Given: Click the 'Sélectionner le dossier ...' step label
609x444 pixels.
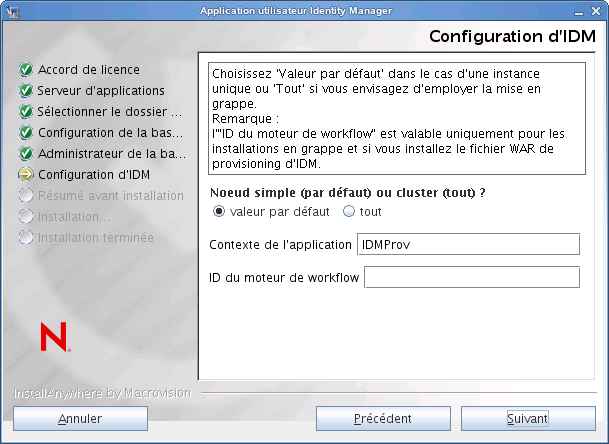Looking at the screenshot, I should click(x=110, y=111).
